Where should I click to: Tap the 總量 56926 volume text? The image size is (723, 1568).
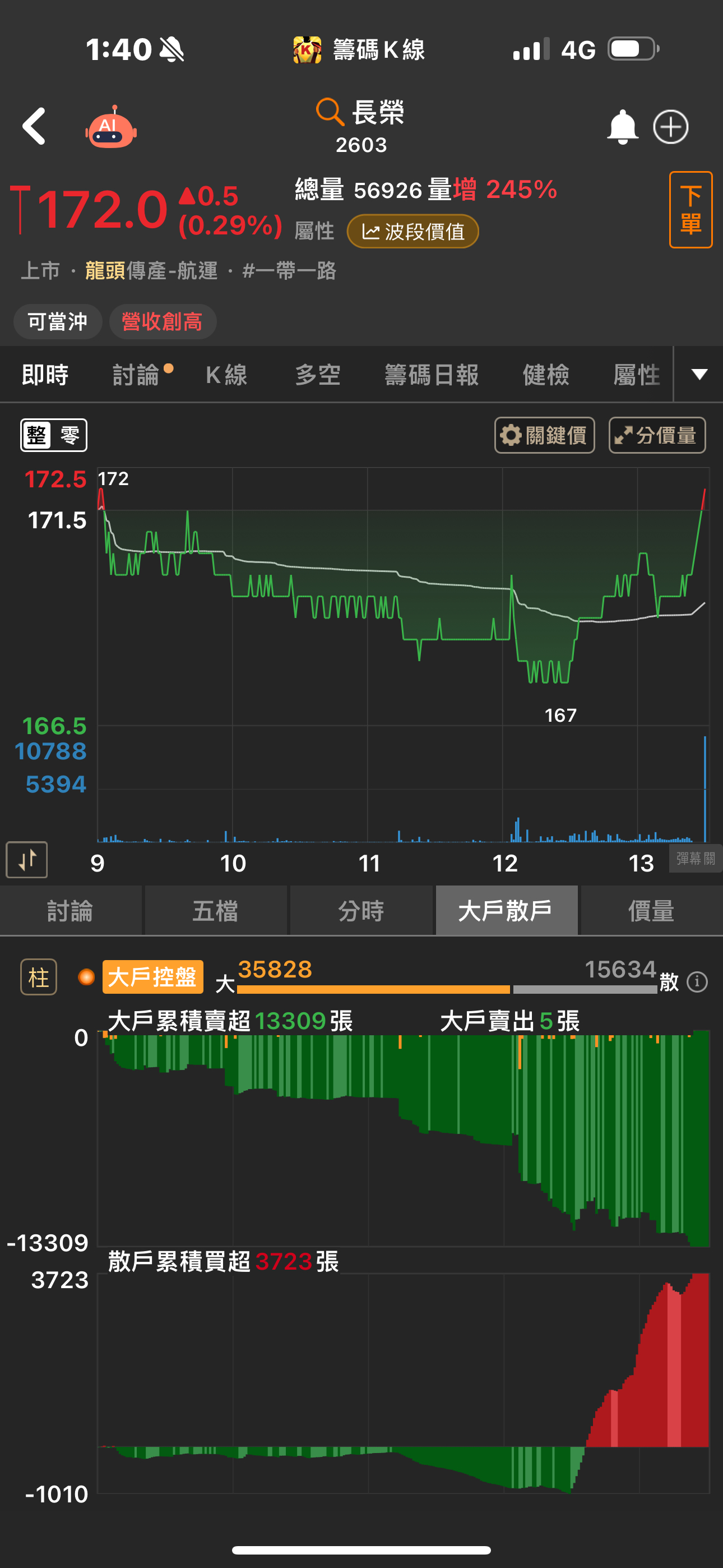[359, 190]
